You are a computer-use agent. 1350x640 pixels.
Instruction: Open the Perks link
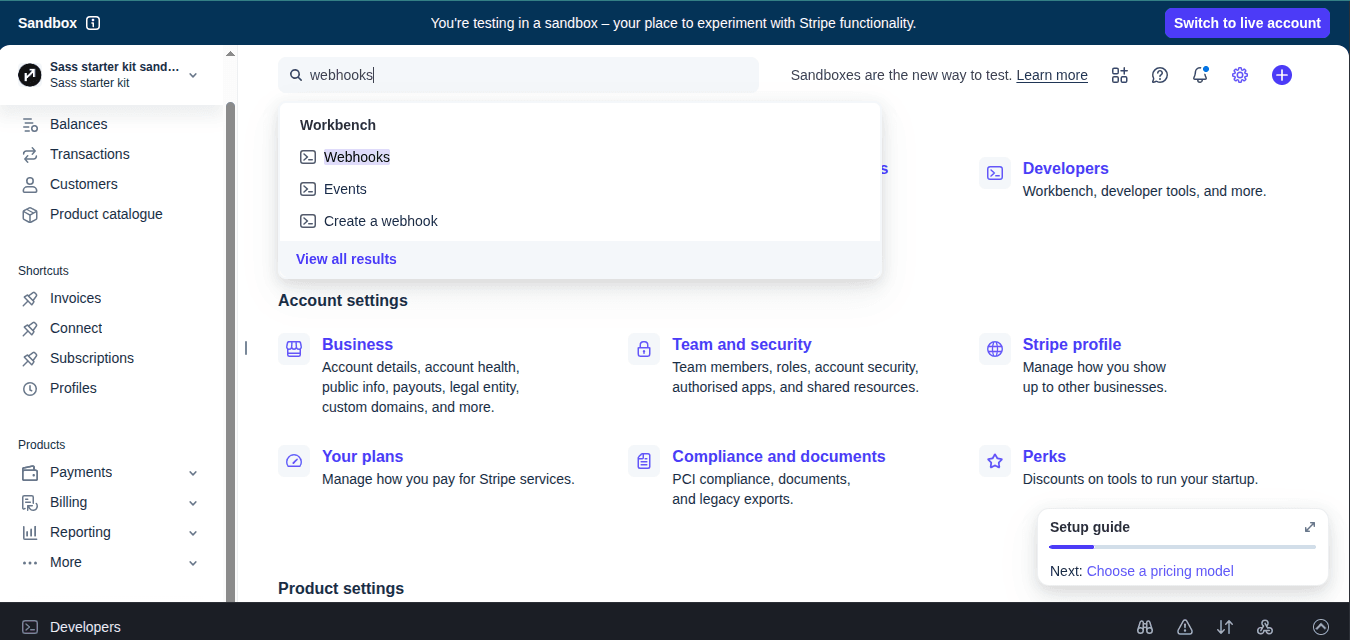pyautogui.click(x=1044, y=457)
